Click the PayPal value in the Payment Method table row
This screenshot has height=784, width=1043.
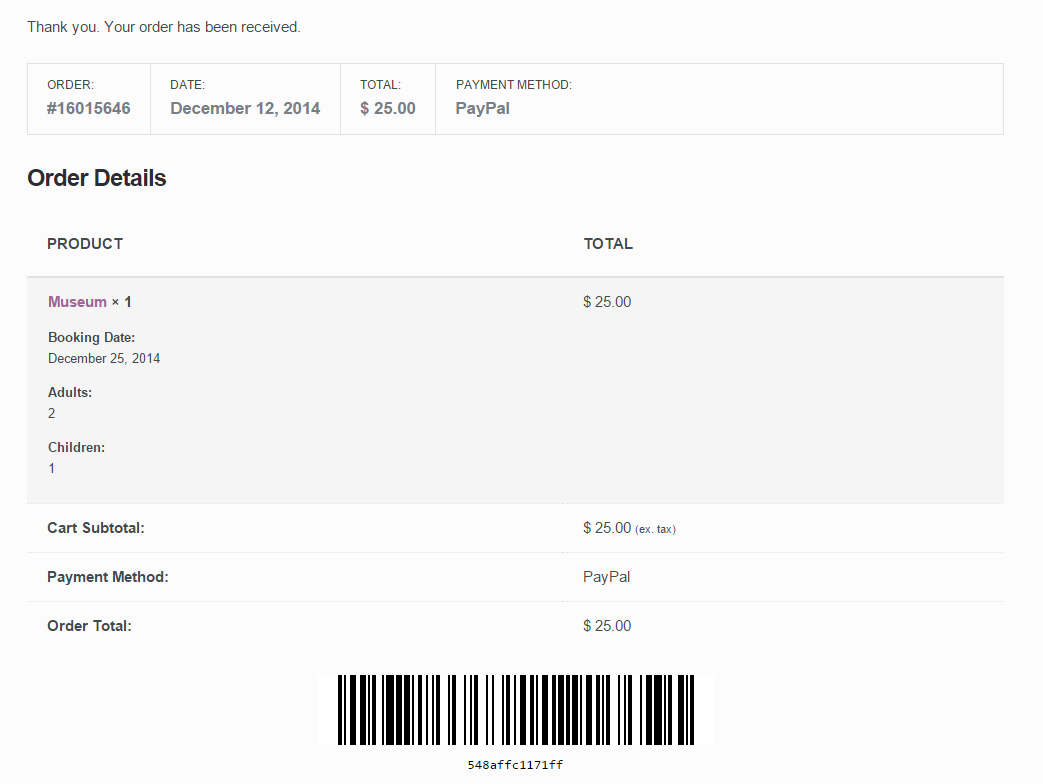(x=606, y=577)
